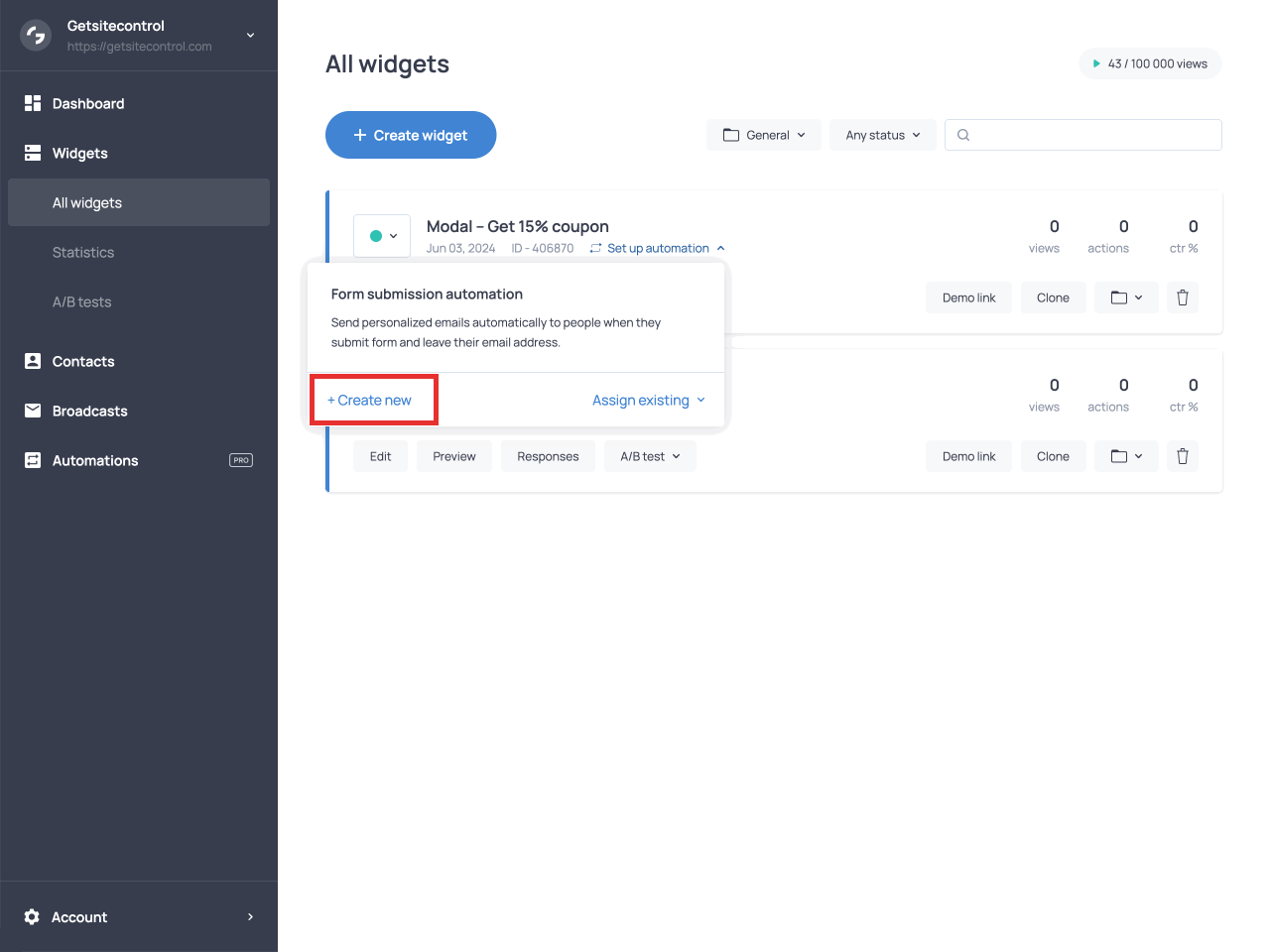Image resolution: width=1270 pixels, height=952 pixels.
Task: Toggle the green status indicator of Modal widget
Action: point(382,236)
